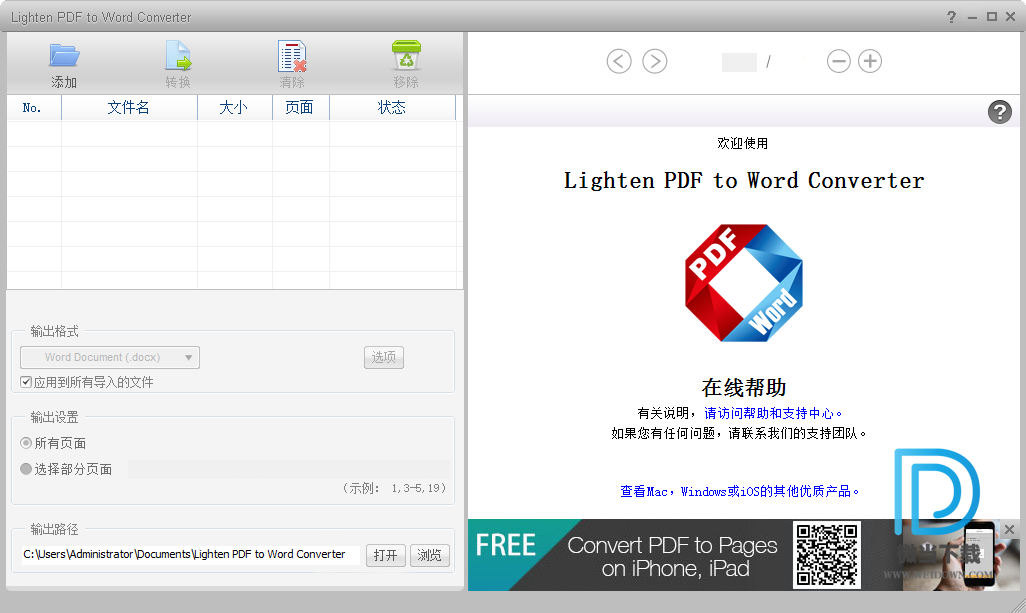Image resolution: width=1026 pixels, height=613 pixels.
Task: Click the title bar question mark help
Action: [x=951, y=17]
